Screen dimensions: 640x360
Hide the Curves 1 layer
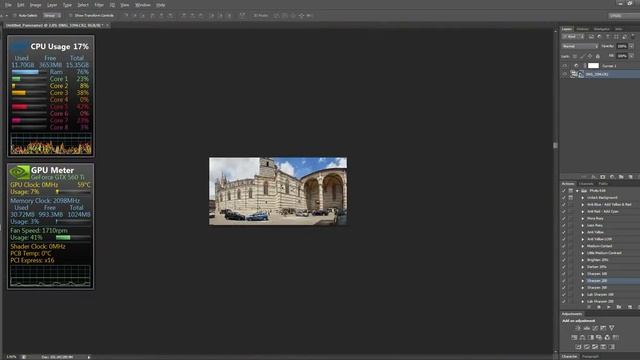point(565,66)
